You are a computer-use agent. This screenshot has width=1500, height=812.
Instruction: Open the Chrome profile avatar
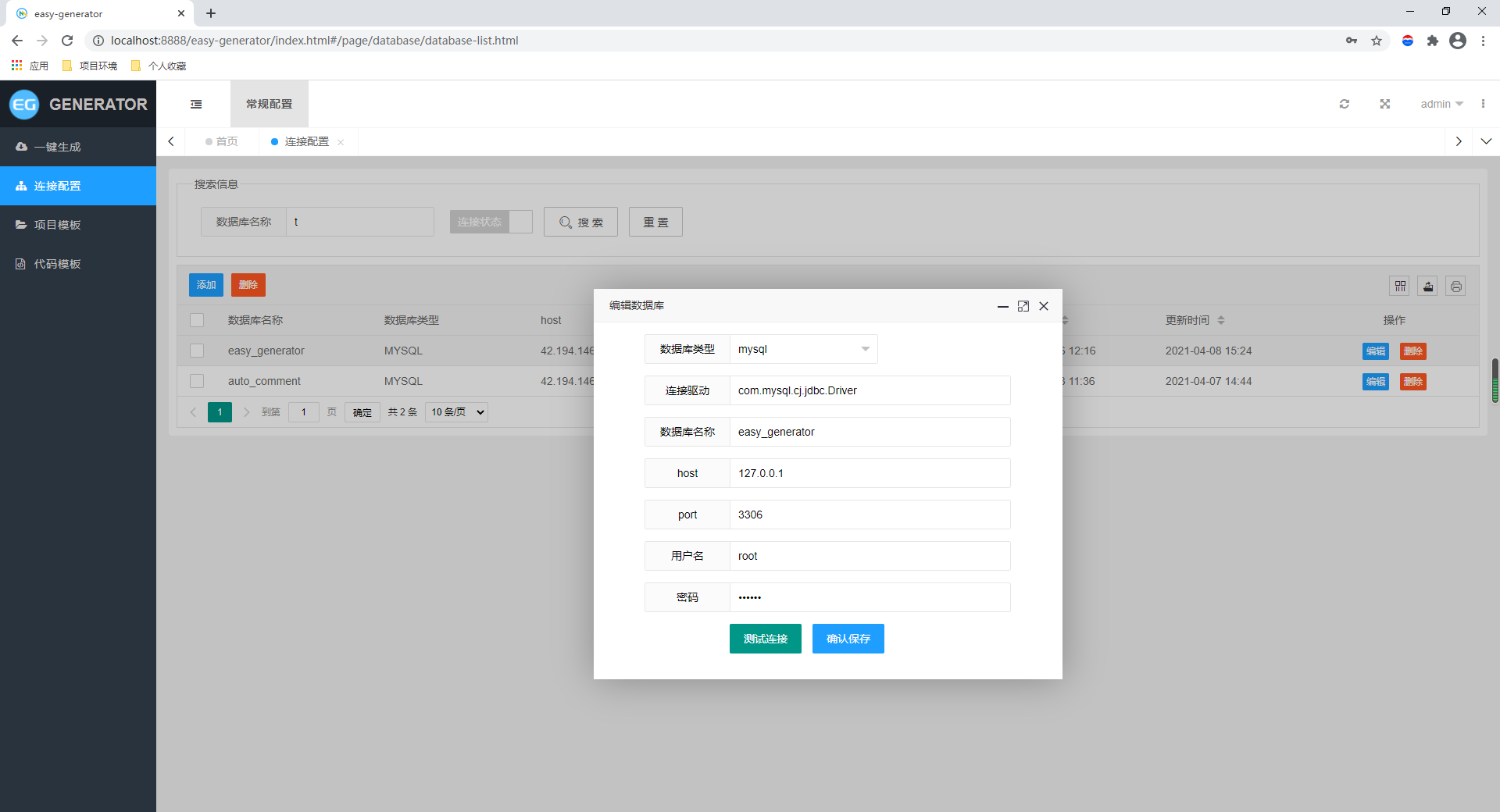click(1458, 41)
